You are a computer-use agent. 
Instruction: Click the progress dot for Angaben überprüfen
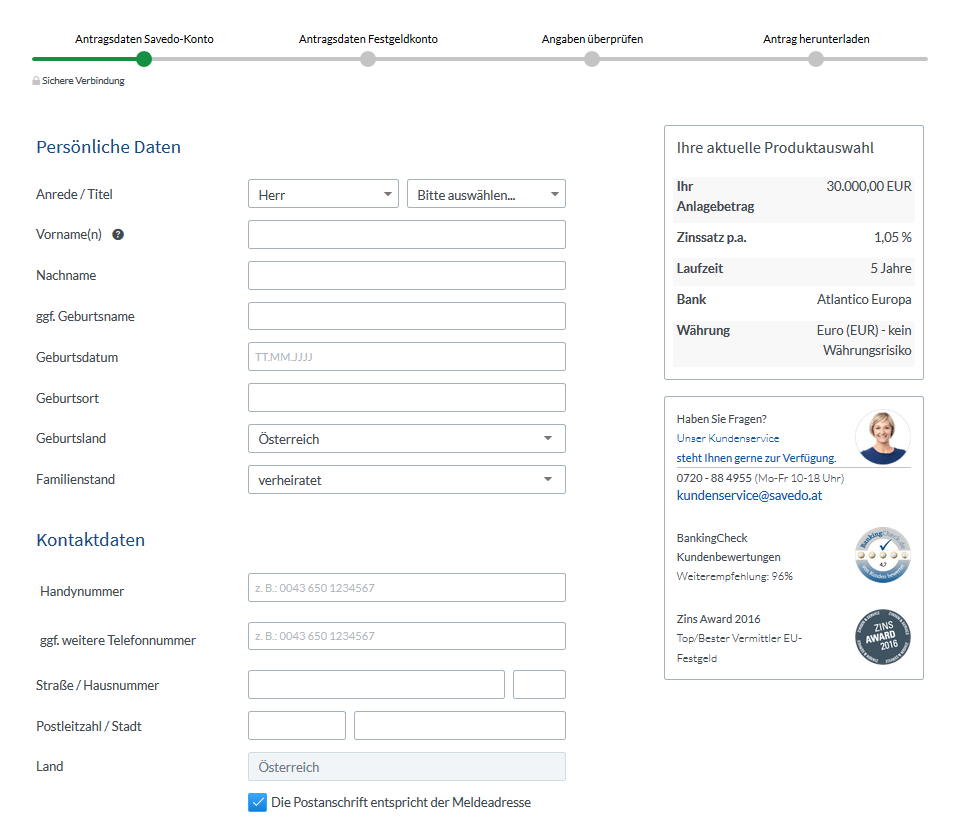coord(592,59)
